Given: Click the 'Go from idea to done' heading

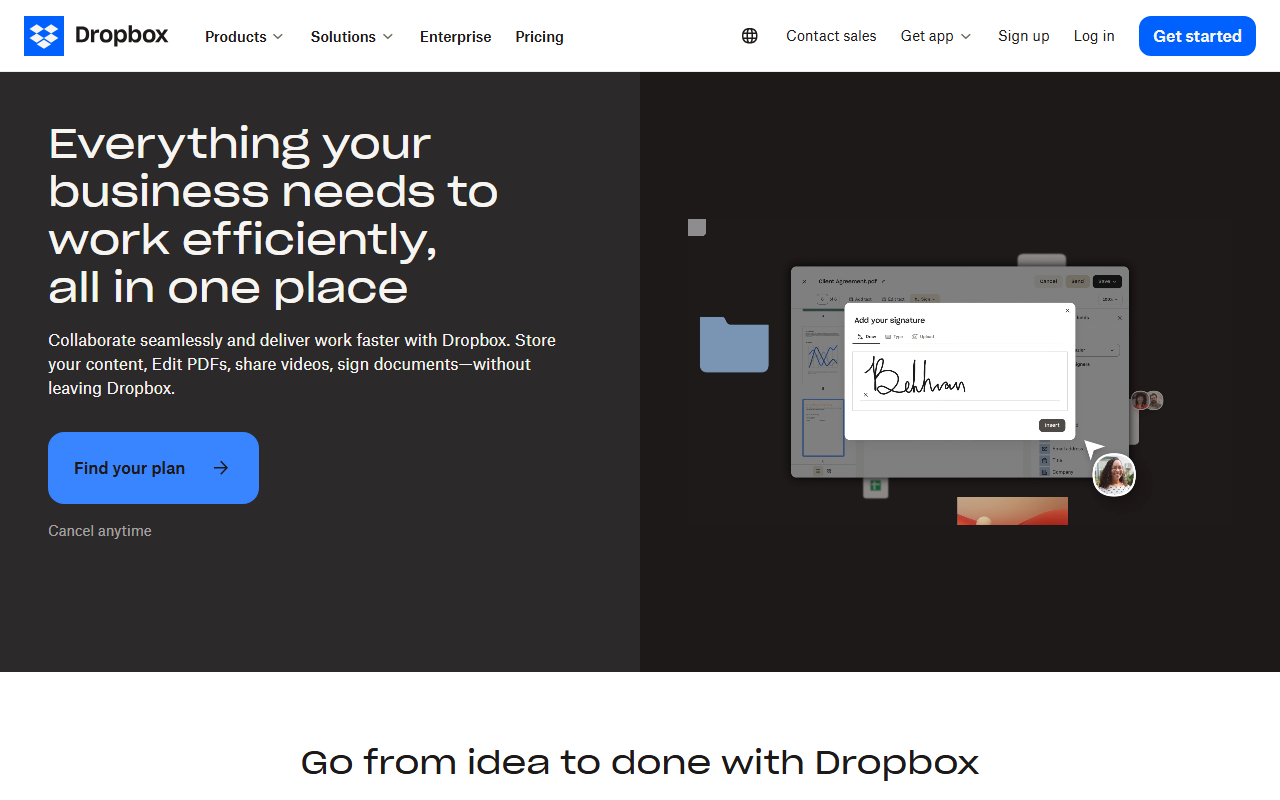Looking at the screenshot, I should 640,762.
